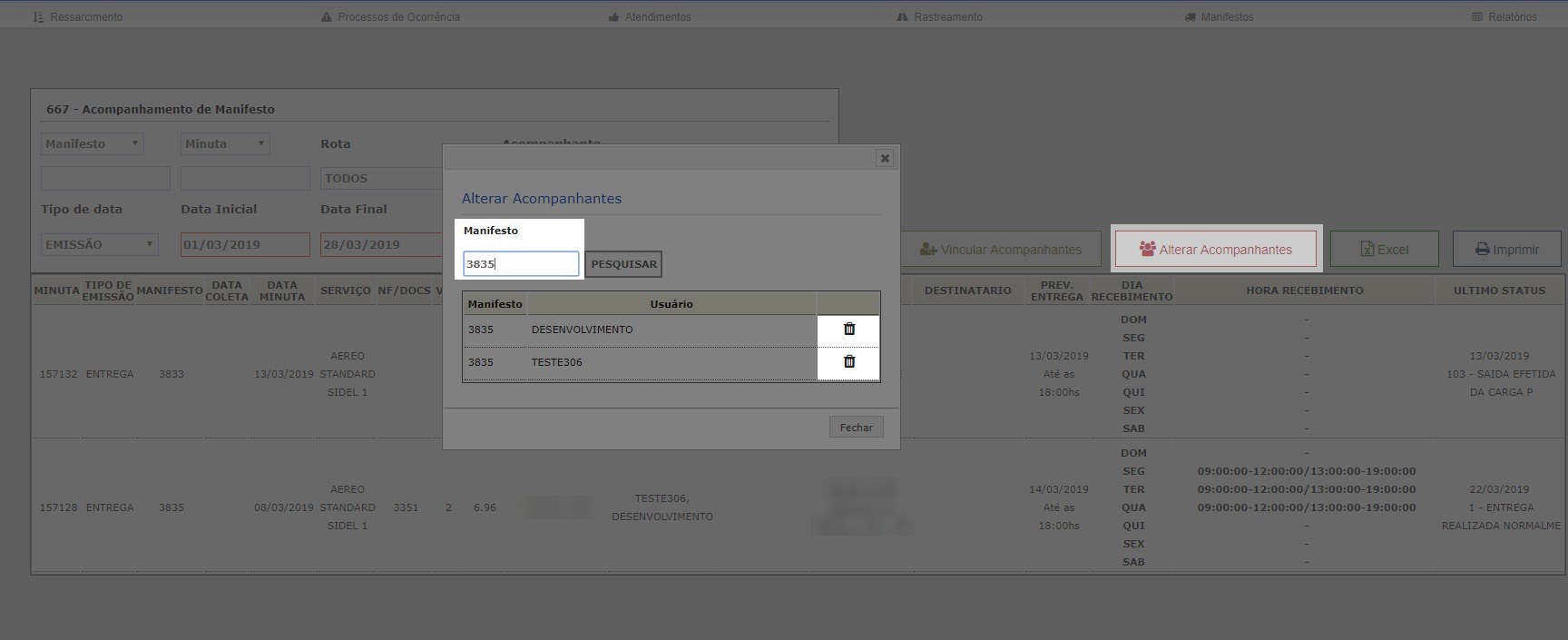
Task: Remove the TESTE306 user via trash icon
Action: pos(849,361)
